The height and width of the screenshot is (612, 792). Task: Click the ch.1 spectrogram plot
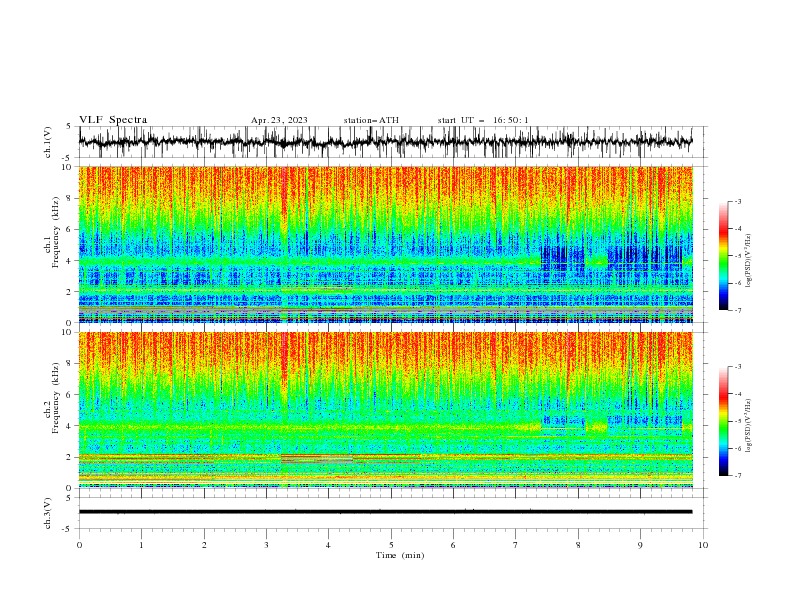386,244
